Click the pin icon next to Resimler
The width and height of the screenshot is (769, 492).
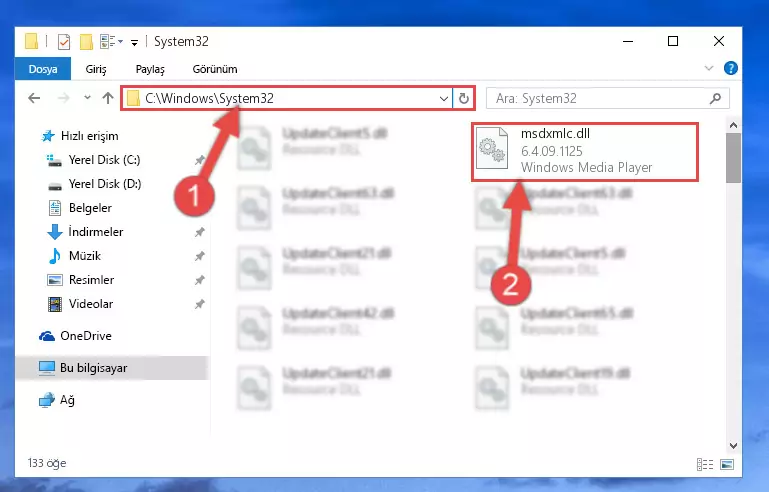(x=200, y=280)
